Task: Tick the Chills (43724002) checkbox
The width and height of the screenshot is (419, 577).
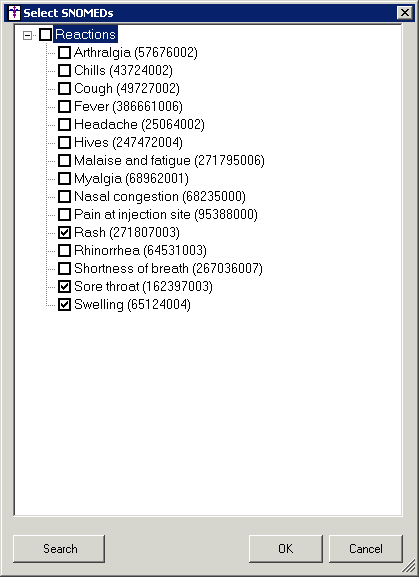Action: point(64,71)
